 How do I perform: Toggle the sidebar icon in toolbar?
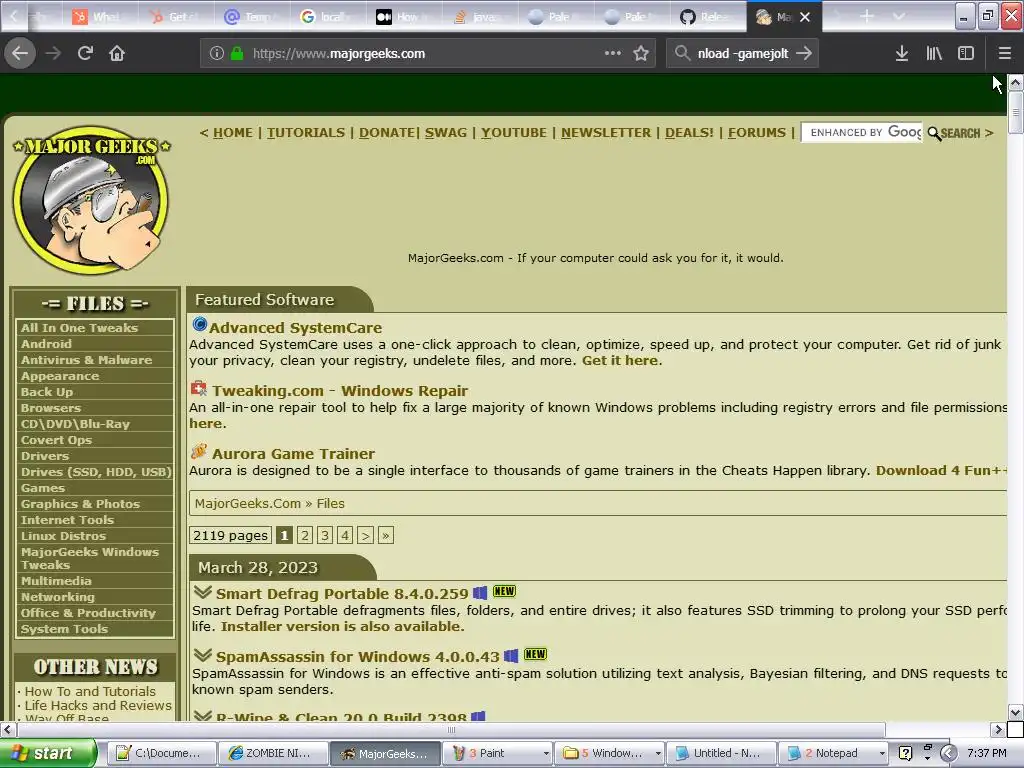pyautogui.click(x=966, y=53)
